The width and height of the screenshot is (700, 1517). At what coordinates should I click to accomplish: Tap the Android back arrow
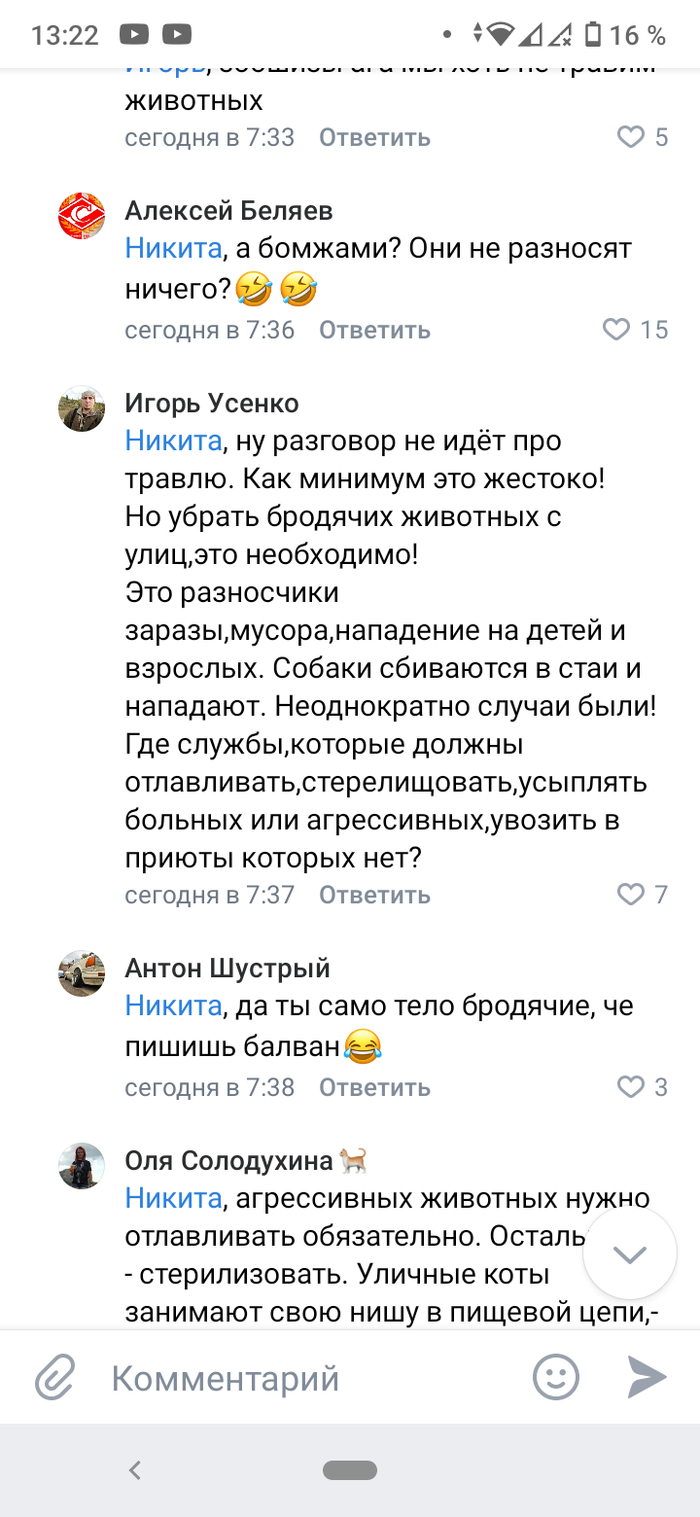tap(135, 1470)
